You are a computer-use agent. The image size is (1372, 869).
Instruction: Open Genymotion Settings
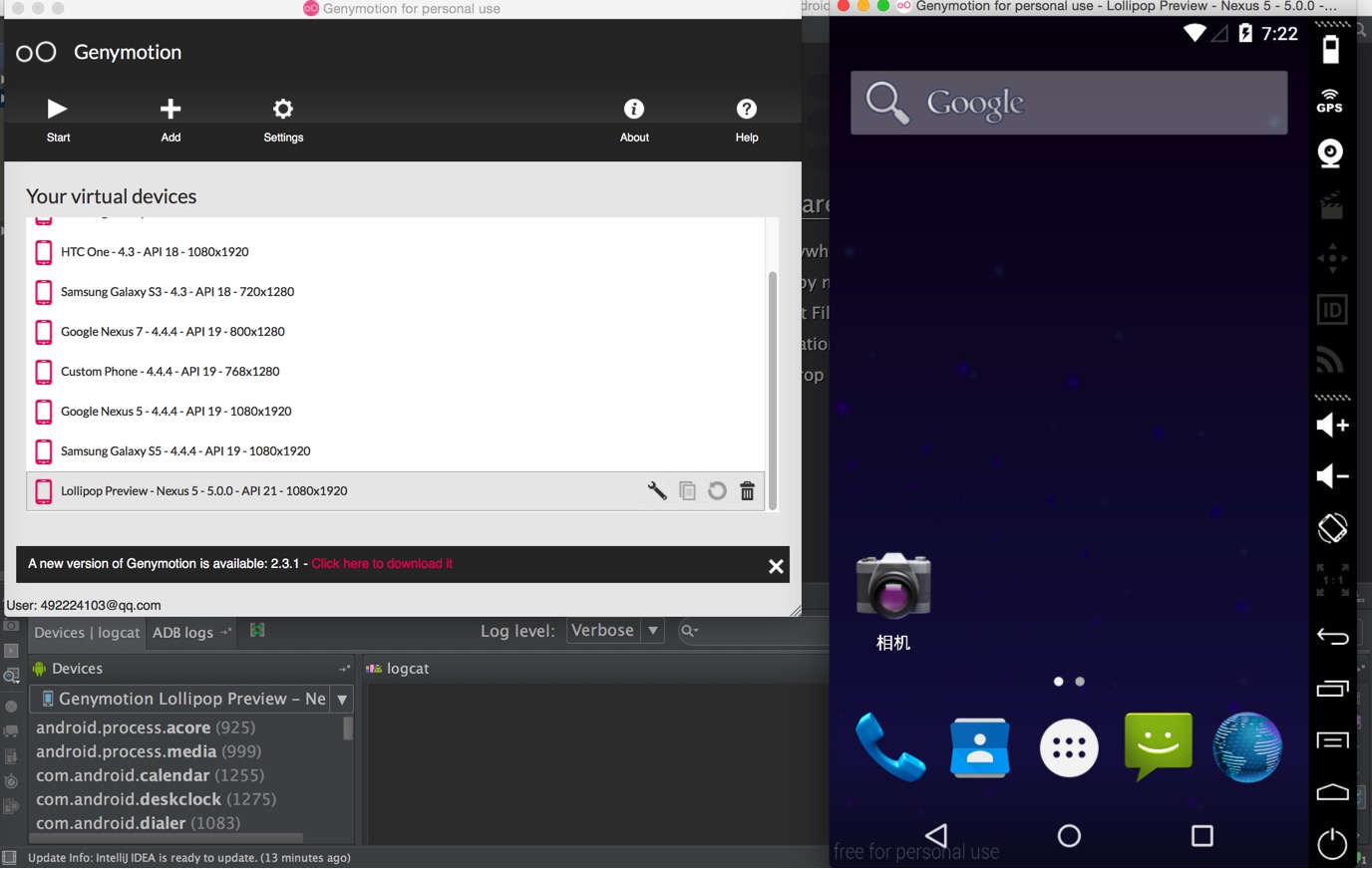[x=283, y=120]
